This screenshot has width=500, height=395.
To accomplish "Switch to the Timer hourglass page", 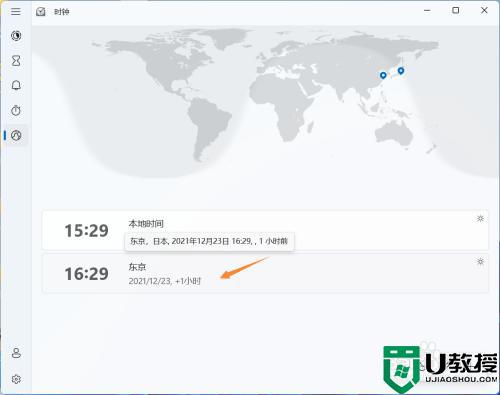I will [x=16, y=61].
